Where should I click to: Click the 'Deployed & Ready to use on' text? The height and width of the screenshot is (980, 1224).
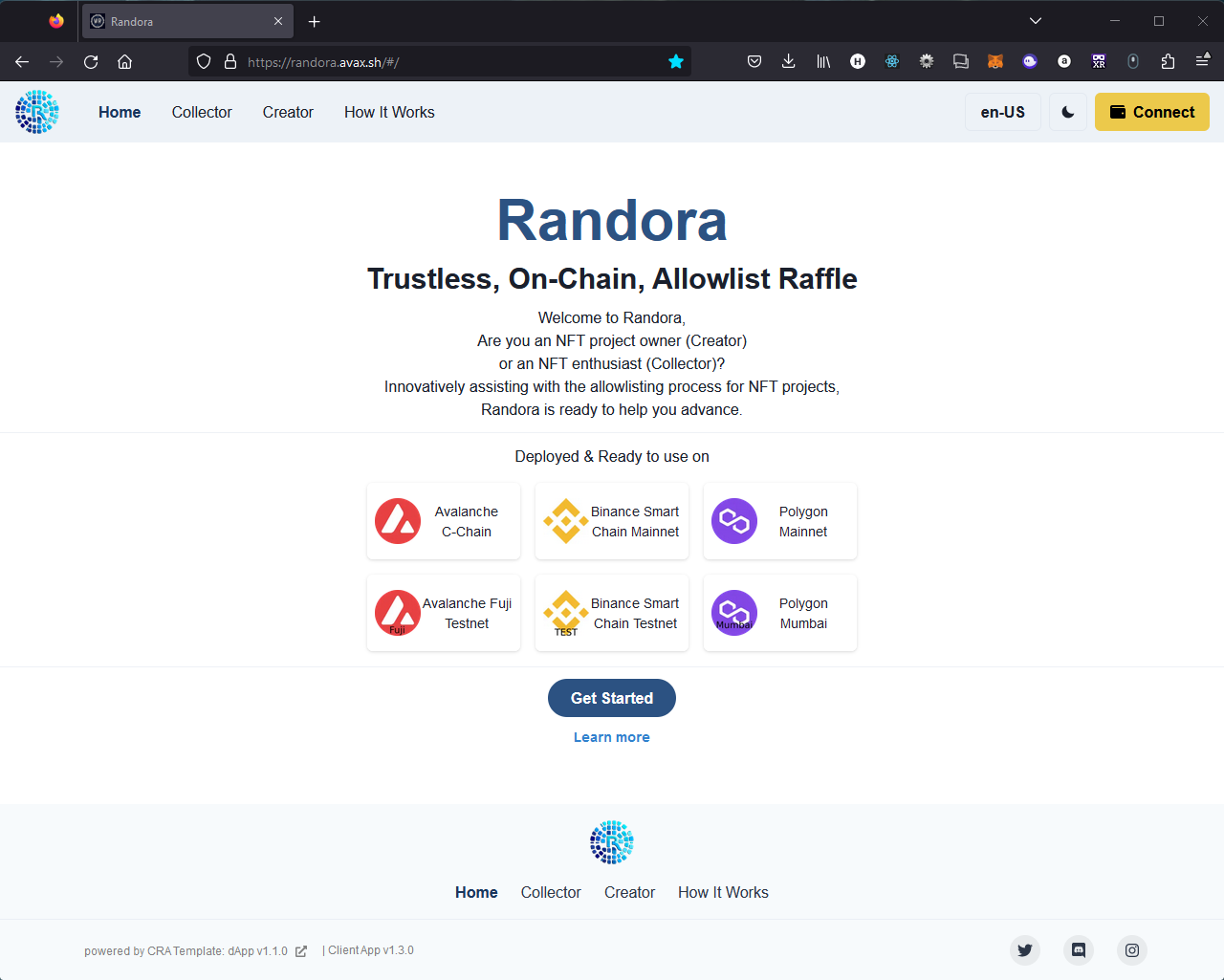(x=612, y=456)
